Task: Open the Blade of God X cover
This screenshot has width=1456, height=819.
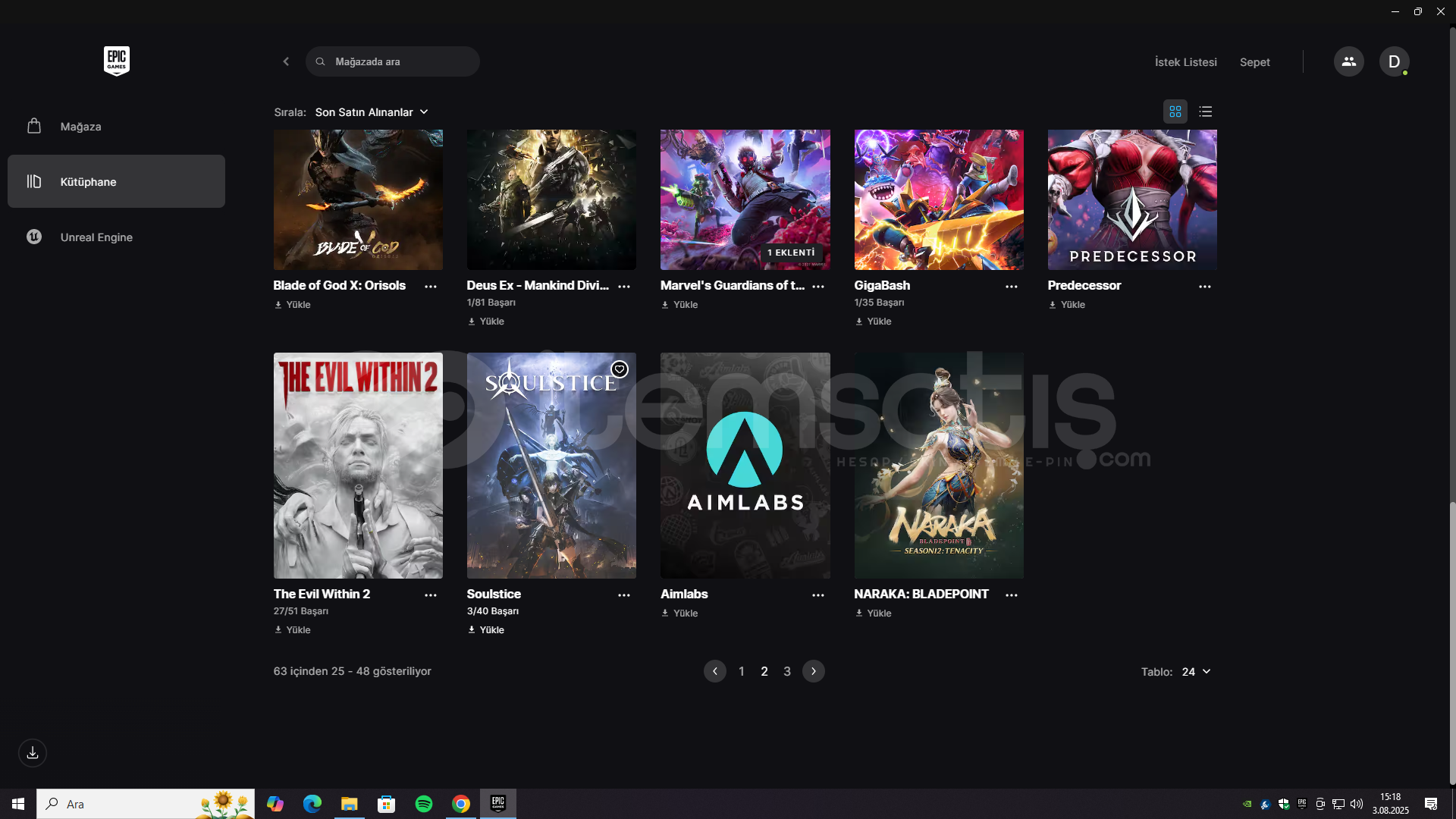Action: click(x=358, y=199)
